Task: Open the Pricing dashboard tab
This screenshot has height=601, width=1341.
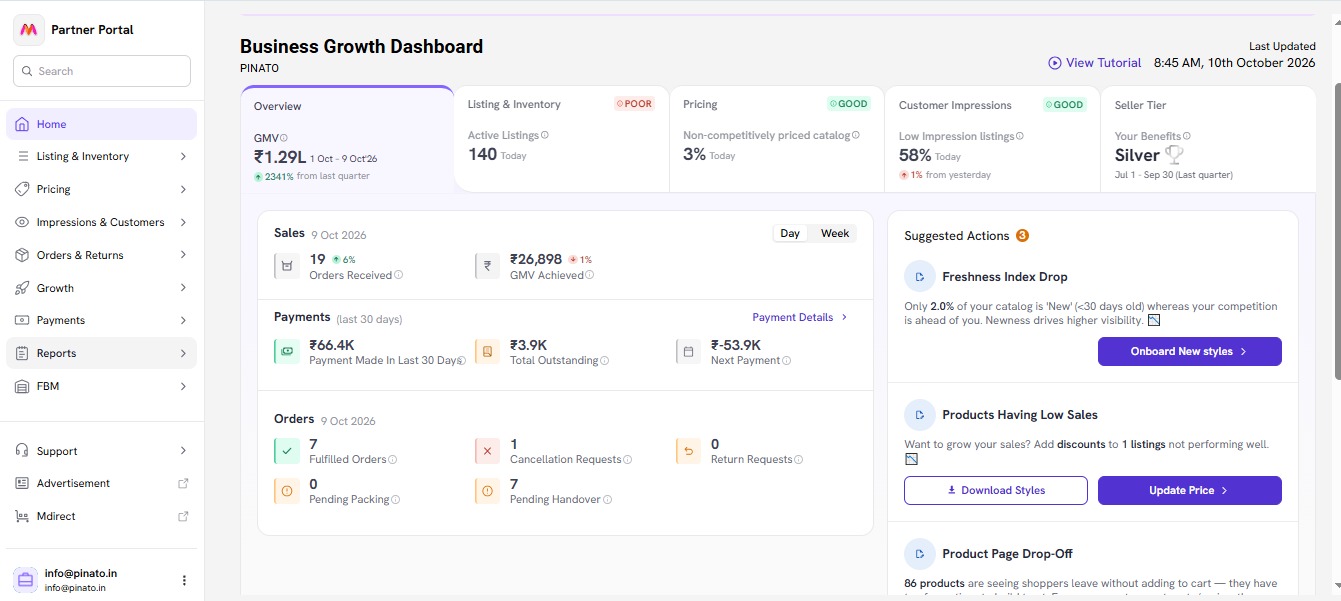Action: click(777, 139)
